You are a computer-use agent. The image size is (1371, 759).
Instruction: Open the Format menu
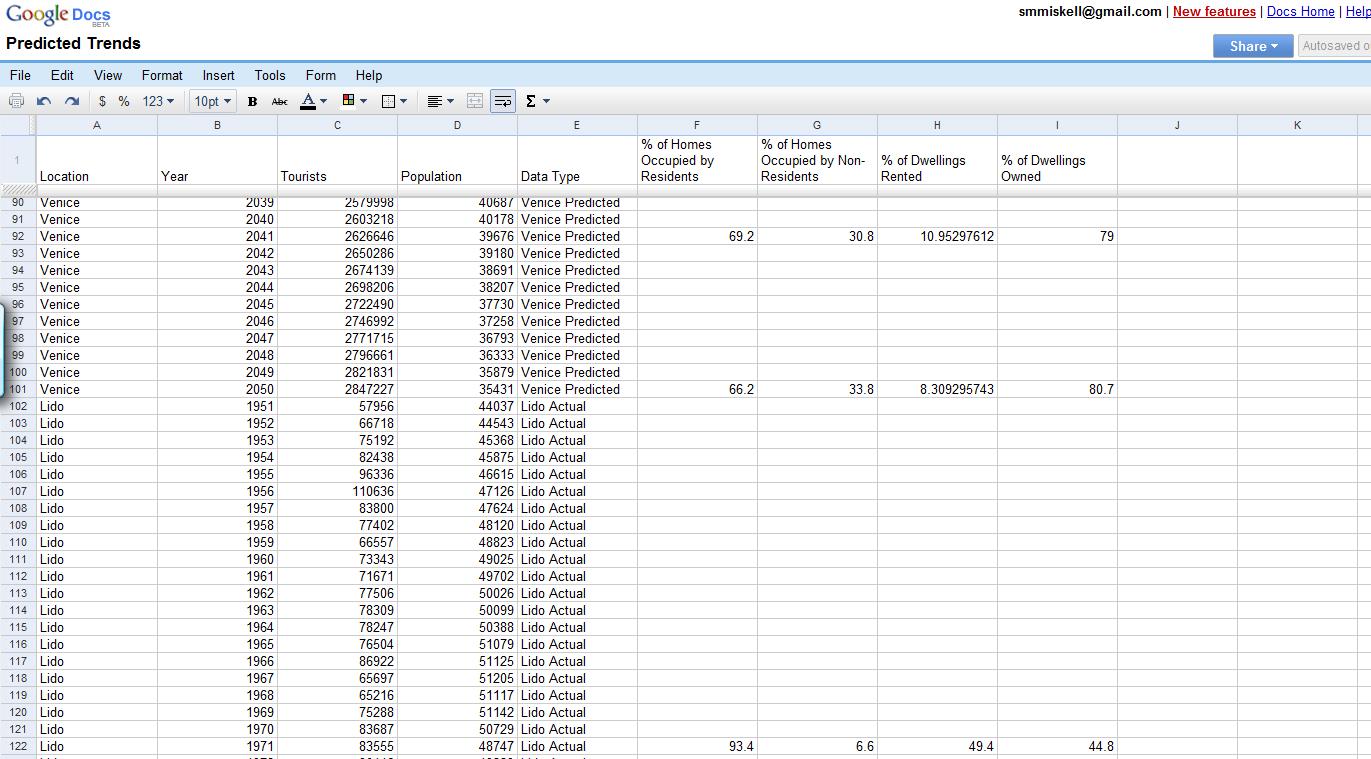click(x=162, y=75)
